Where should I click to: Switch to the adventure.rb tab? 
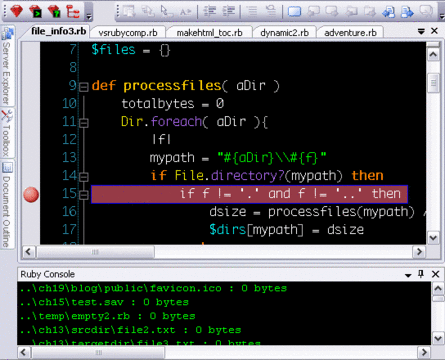350,33
